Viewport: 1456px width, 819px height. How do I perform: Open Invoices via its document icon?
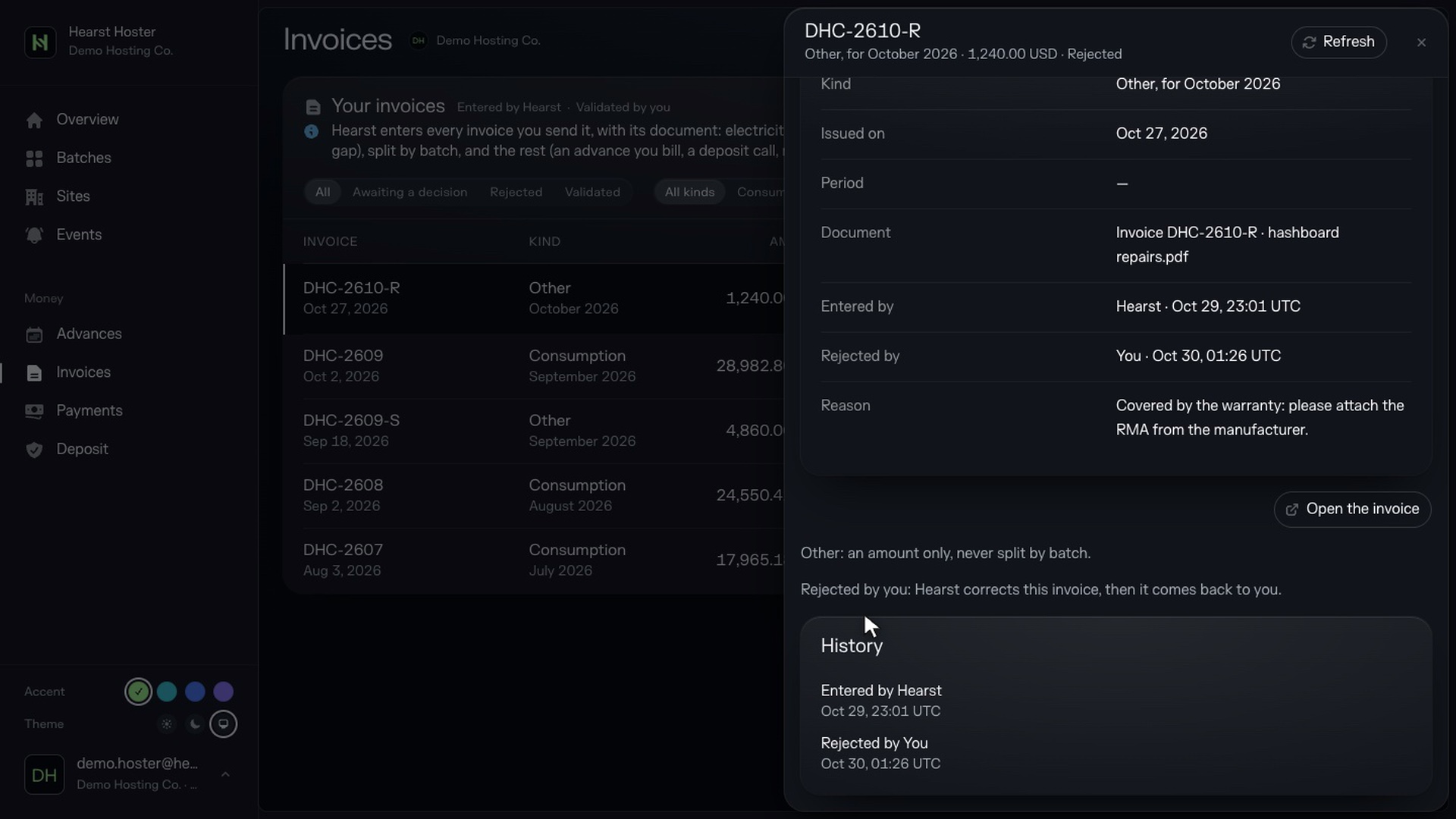pyautogui.click(x=34, y=373)
